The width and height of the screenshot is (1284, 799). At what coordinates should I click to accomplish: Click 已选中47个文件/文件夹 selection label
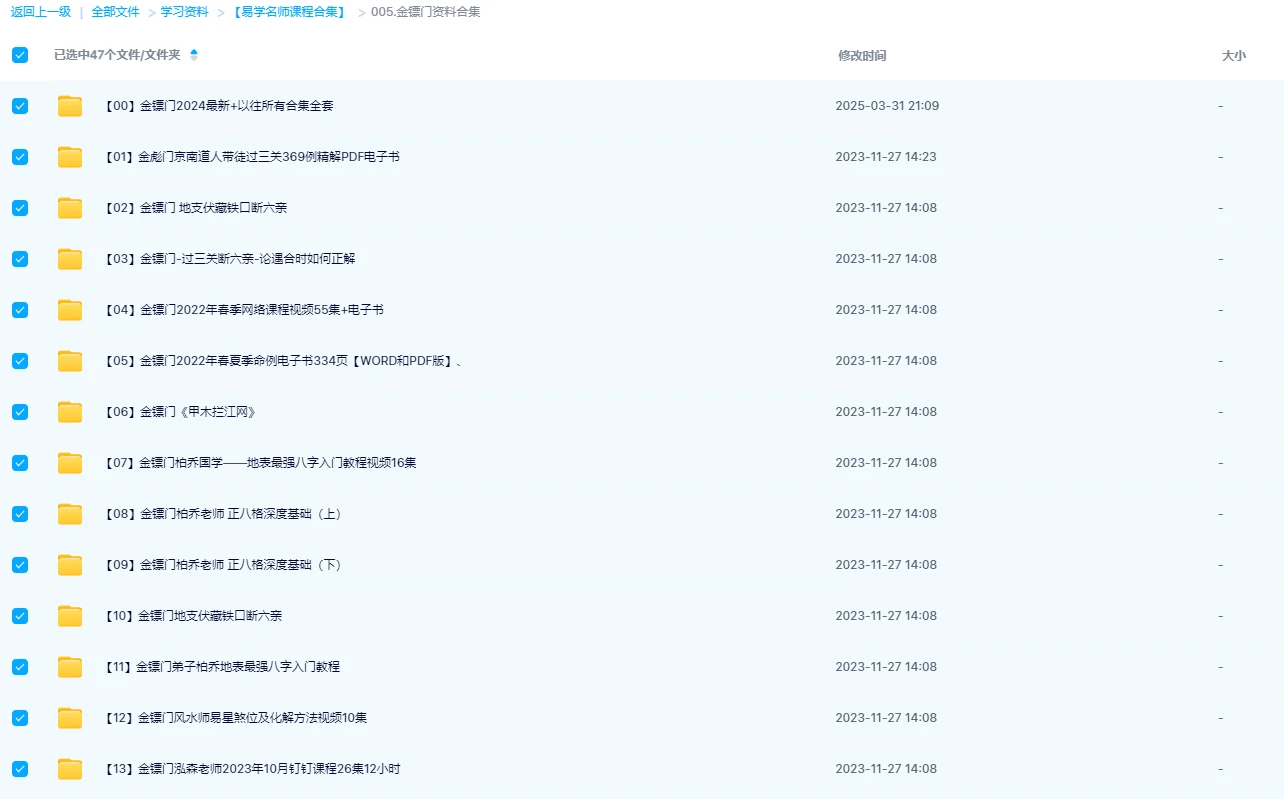click(x=117, y=55)
